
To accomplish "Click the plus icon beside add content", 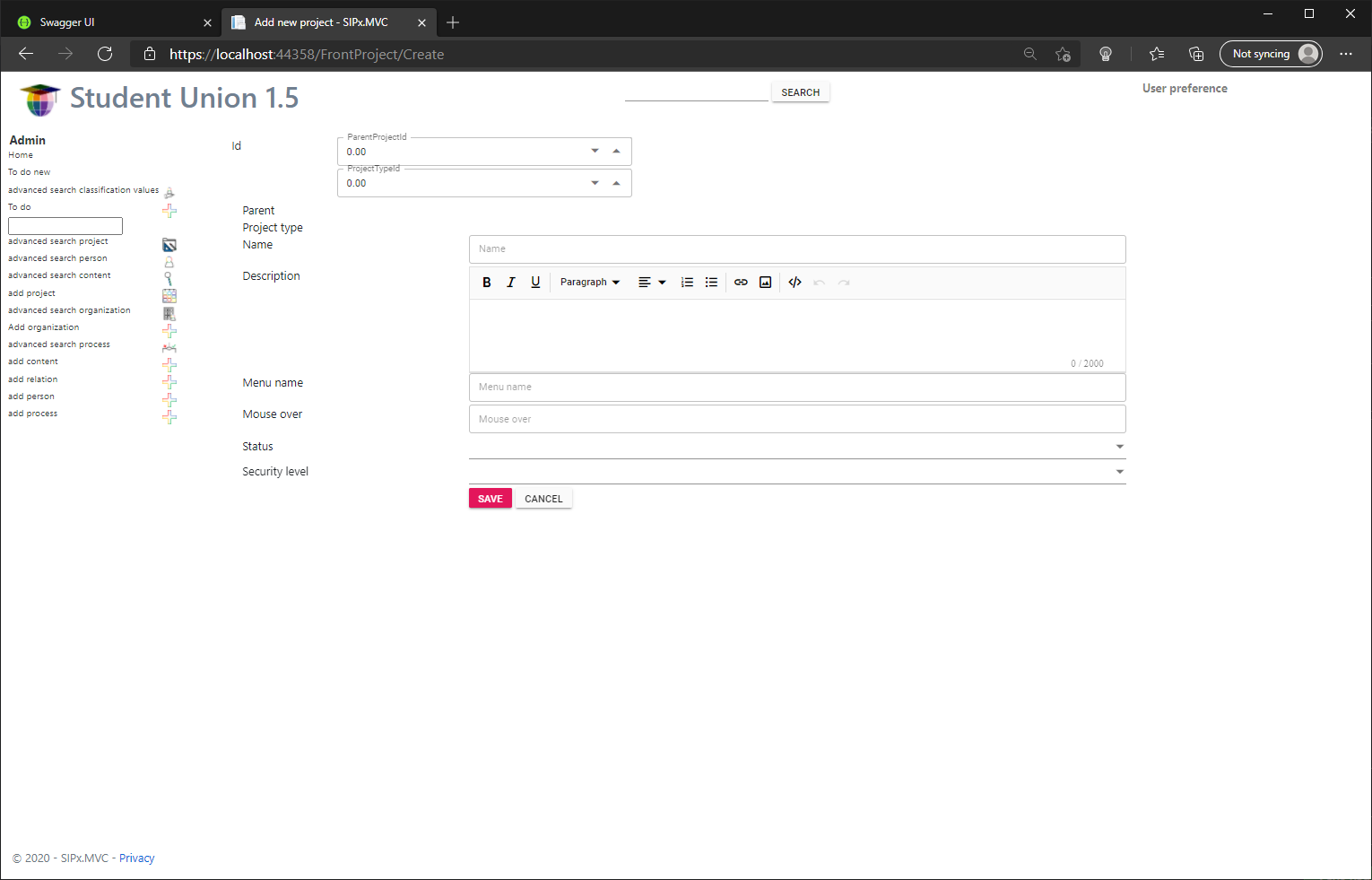I will pyautogui.click(x=169, y=365).
